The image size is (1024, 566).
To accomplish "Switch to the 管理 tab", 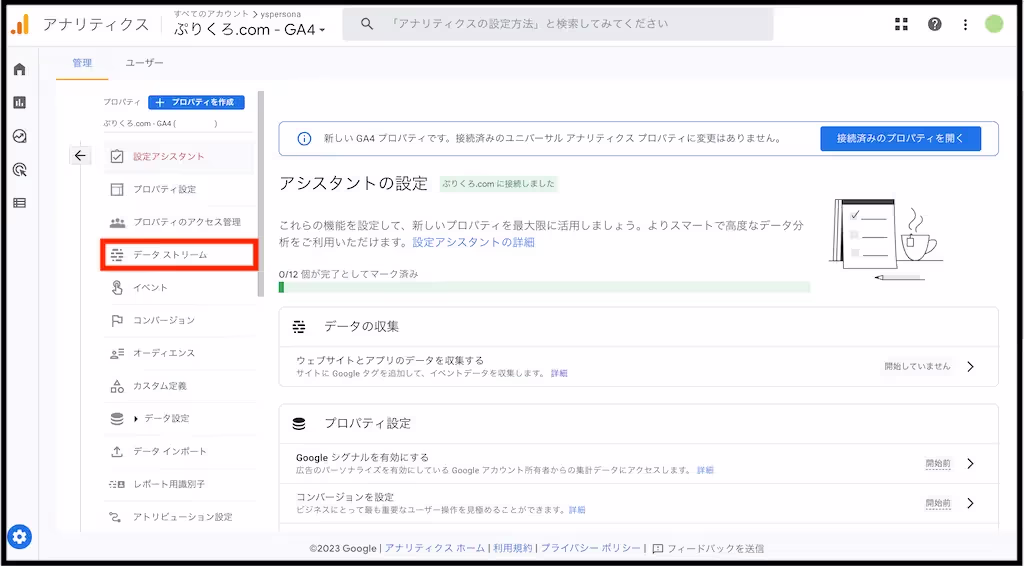I will [x=82, y=63].
